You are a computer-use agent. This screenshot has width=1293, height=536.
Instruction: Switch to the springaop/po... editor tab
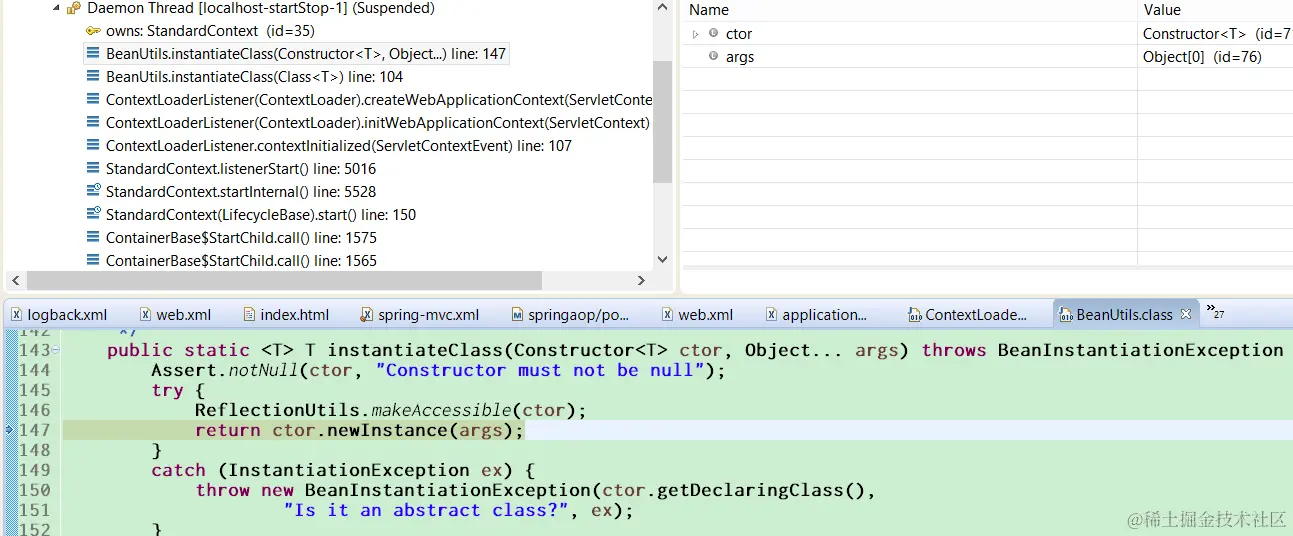(578, 314)
